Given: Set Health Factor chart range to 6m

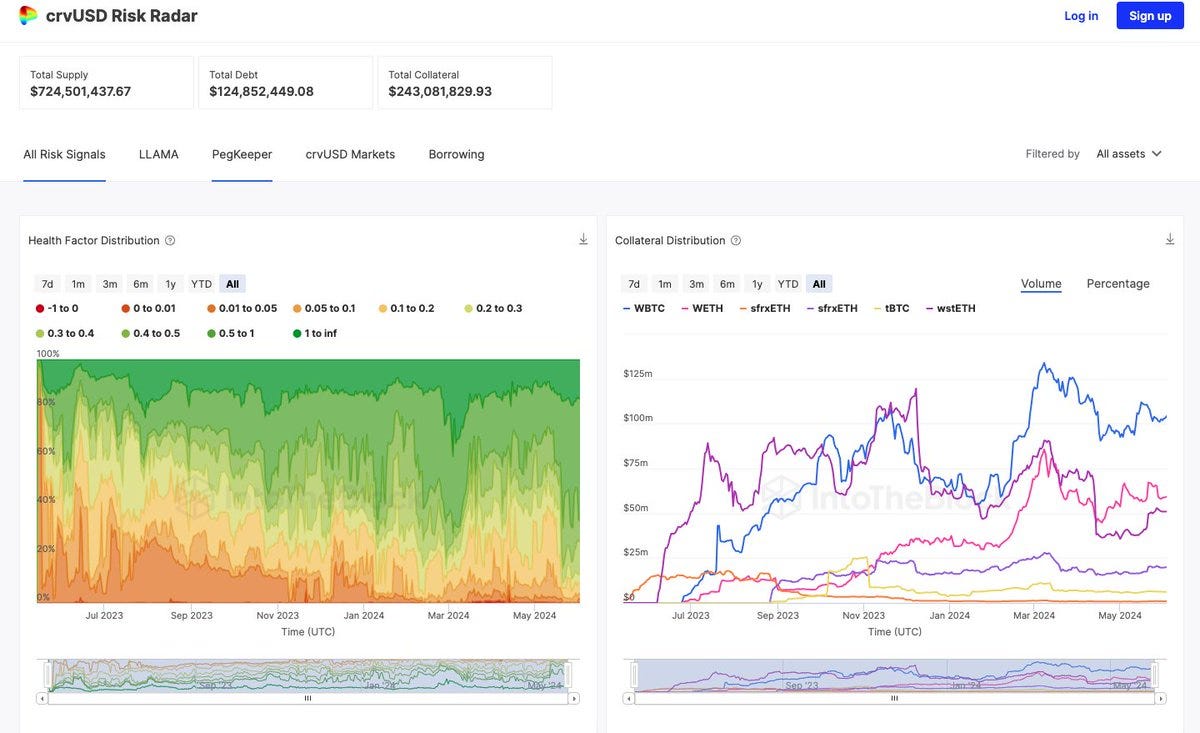Looking at the screenshot, I should (x=141, y=284).
